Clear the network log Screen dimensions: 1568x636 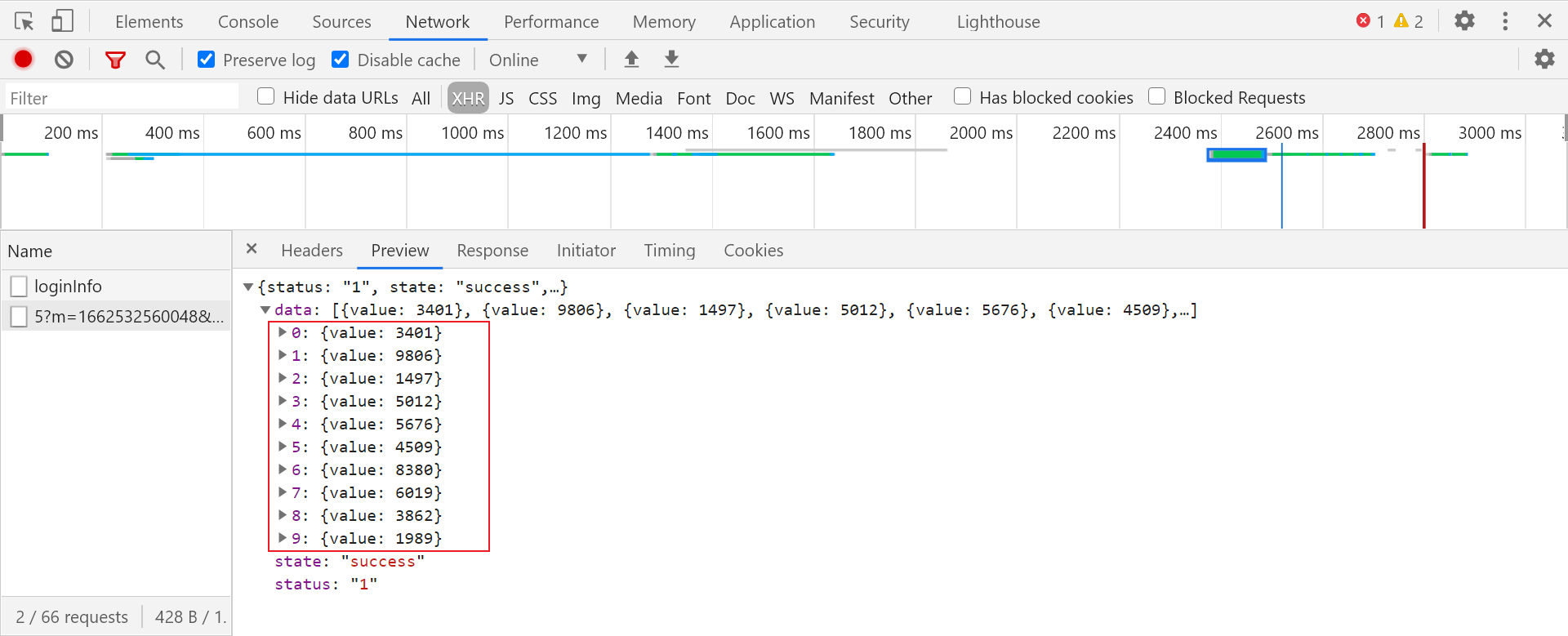click(64, 59)
